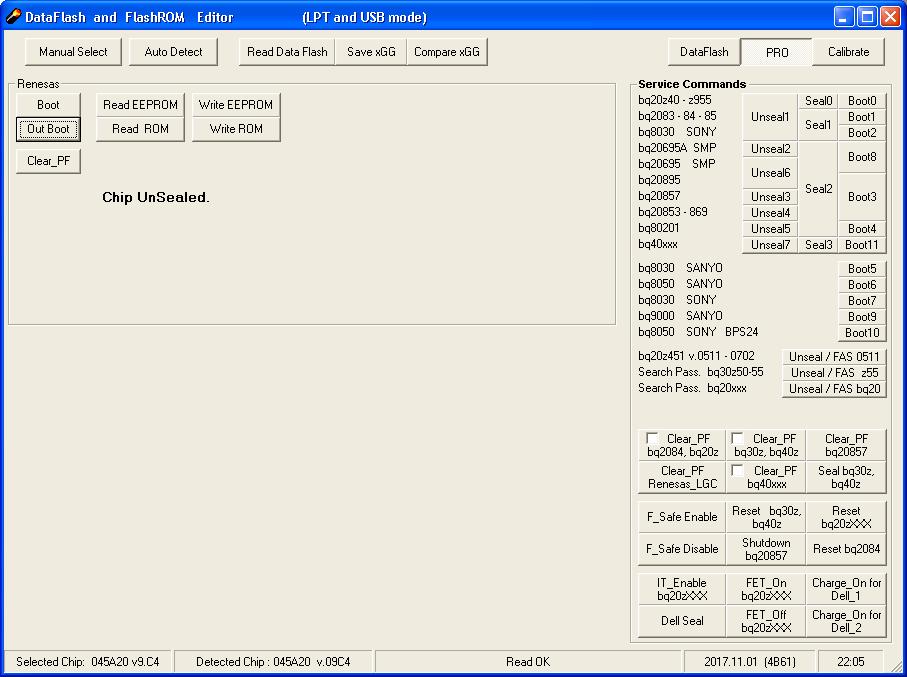Screen dimensions: 907x677
Task: Click Unseal5 for bq80201
Action: point(770,229)
